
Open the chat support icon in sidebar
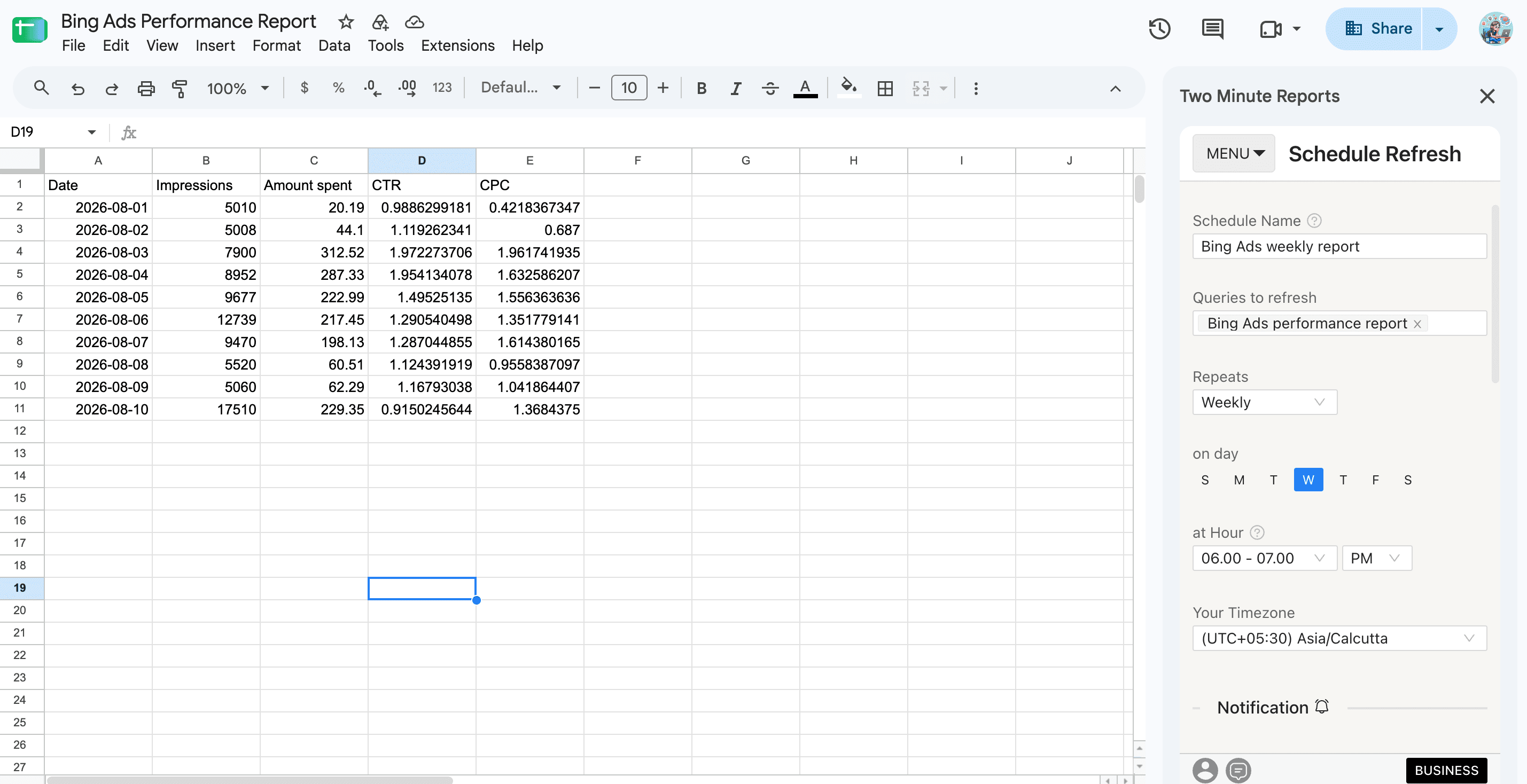coord(1238,770)
